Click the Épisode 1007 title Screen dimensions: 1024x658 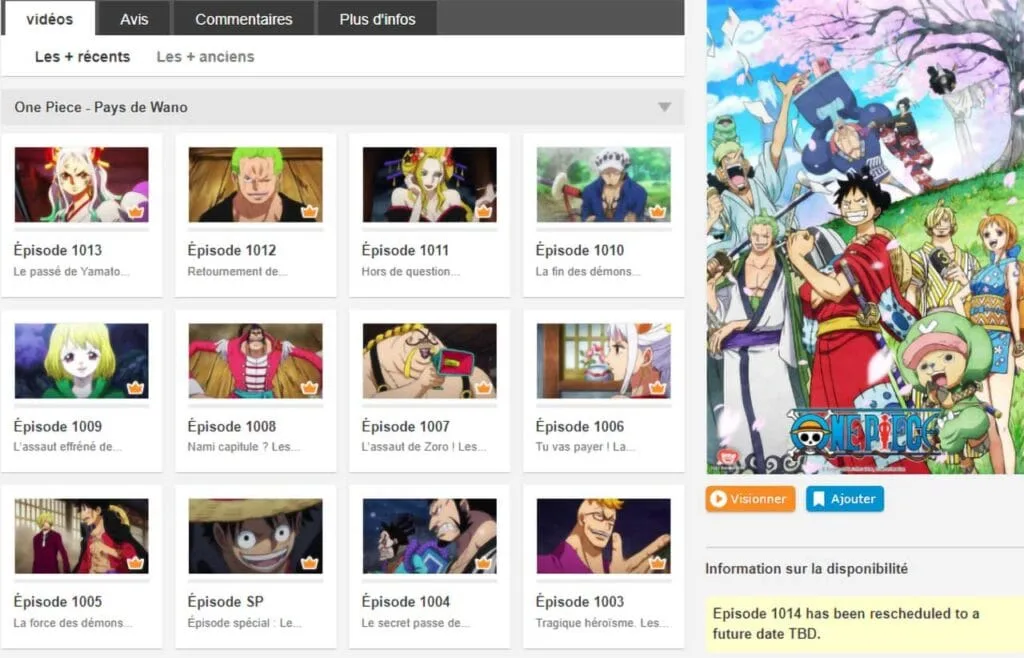[x=406, y=426]
